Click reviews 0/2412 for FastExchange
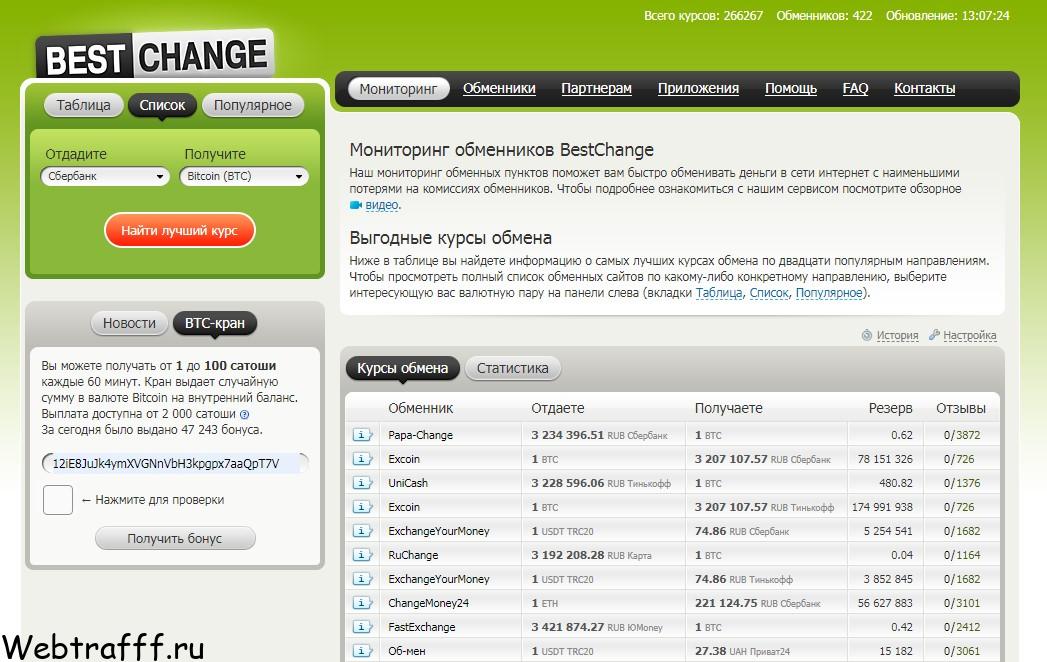This screenshot has height=662, width=1047. (962, 627)
